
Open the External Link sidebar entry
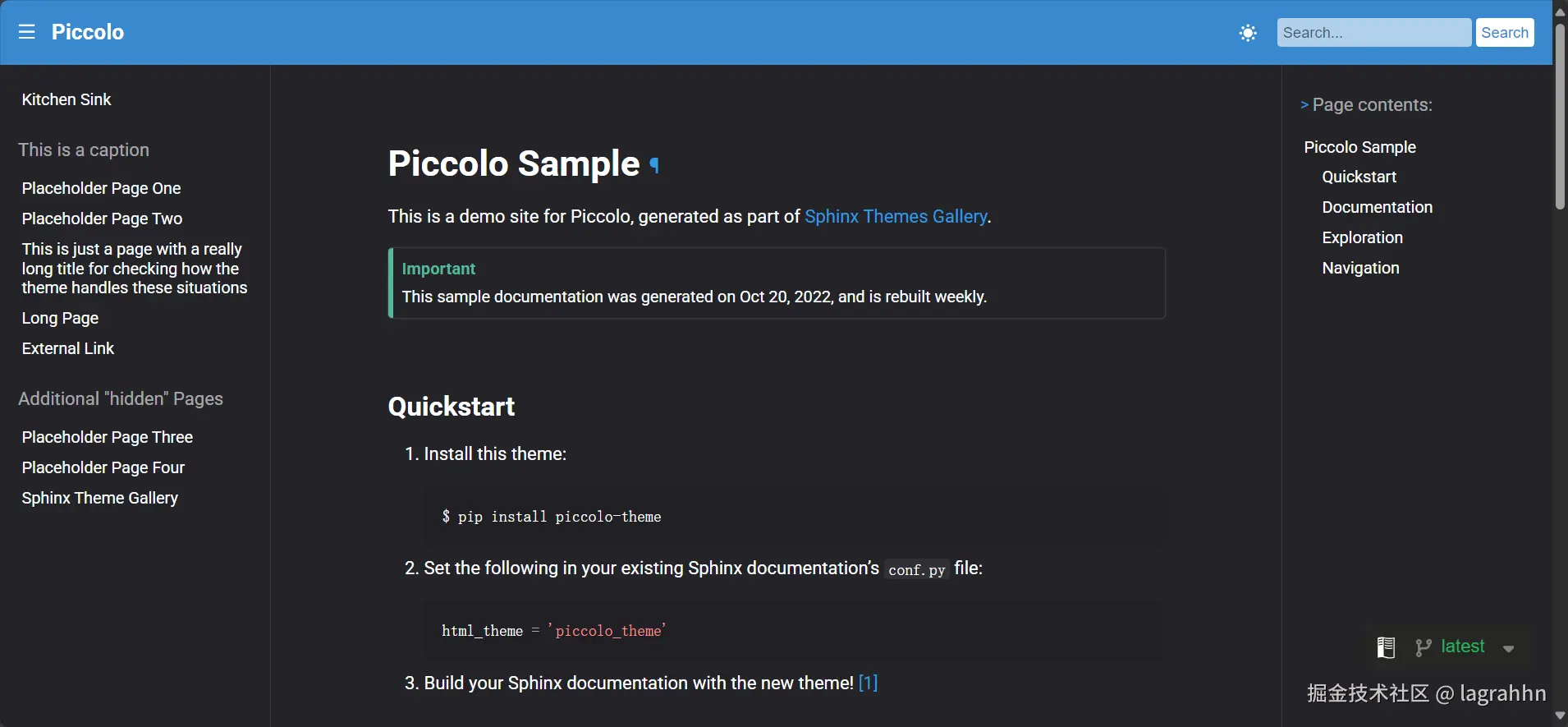(x=68, y=348)
